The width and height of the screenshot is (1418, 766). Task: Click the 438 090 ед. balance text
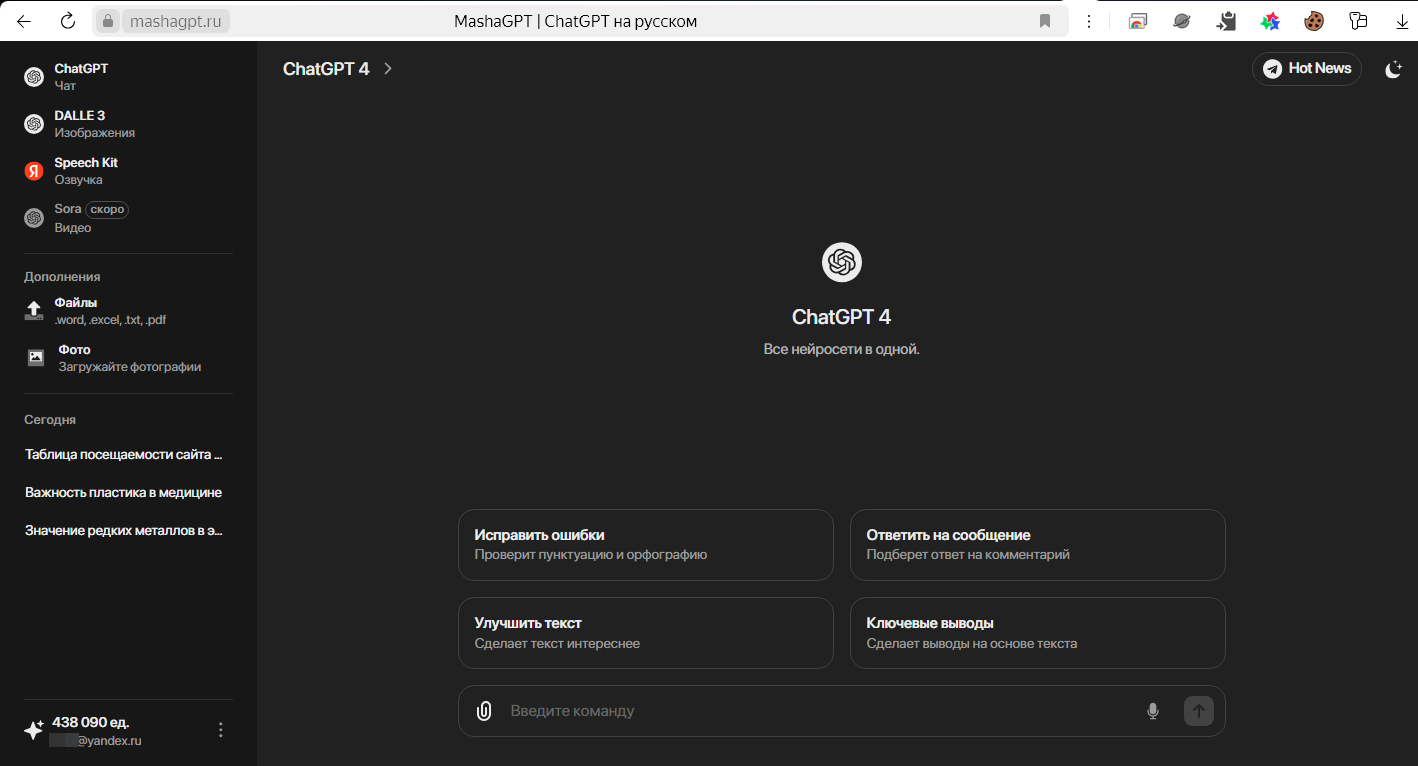point(91,722)
